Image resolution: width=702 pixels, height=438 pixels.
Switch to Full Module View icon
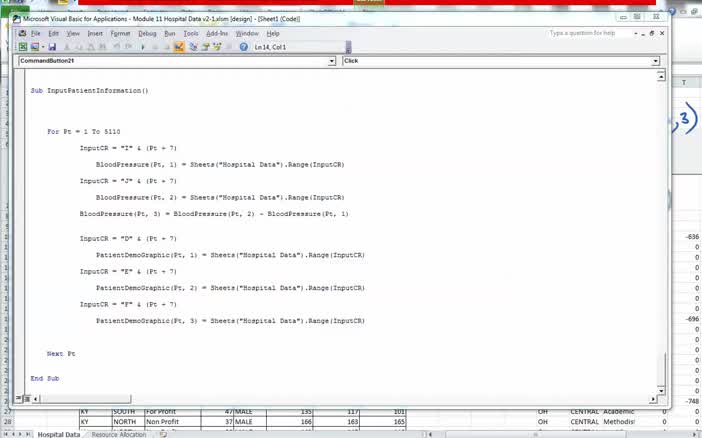pos(27,398)
